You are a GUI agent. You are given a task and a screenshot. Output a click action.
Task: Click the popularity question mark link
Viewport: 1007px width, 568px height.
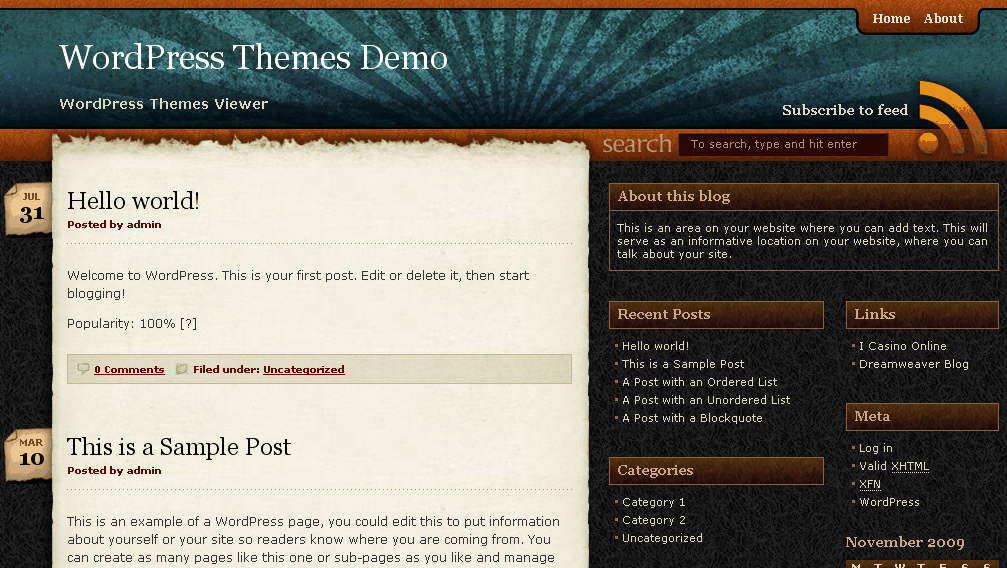click(x=188, y=323)
